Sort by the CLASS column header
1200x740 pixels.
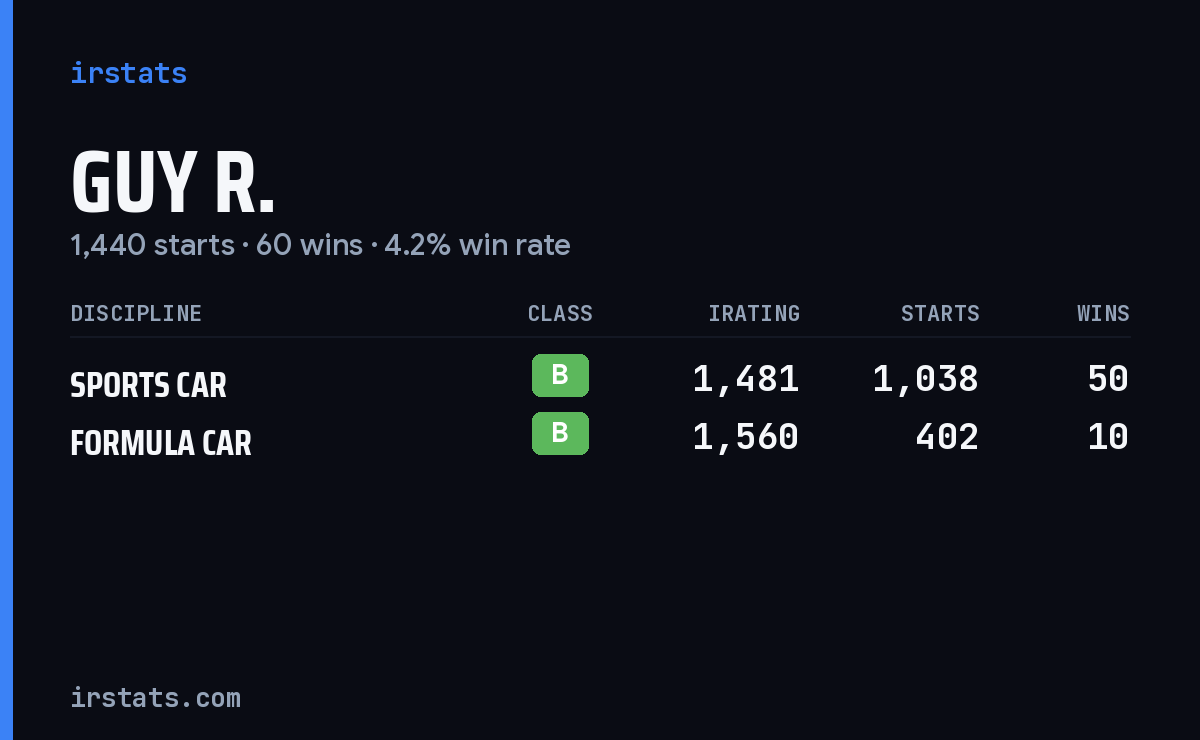pyautogui.click(x=560, y=313)
